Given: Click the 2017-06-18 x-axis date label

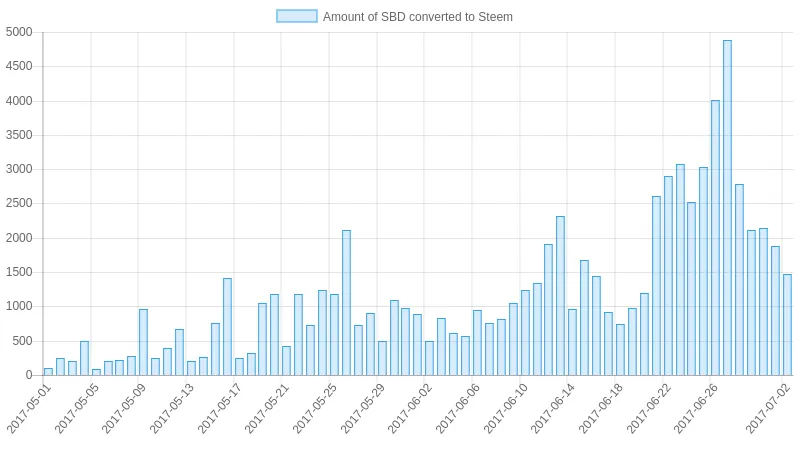Looking at the screenshot, I should [600, 409].
